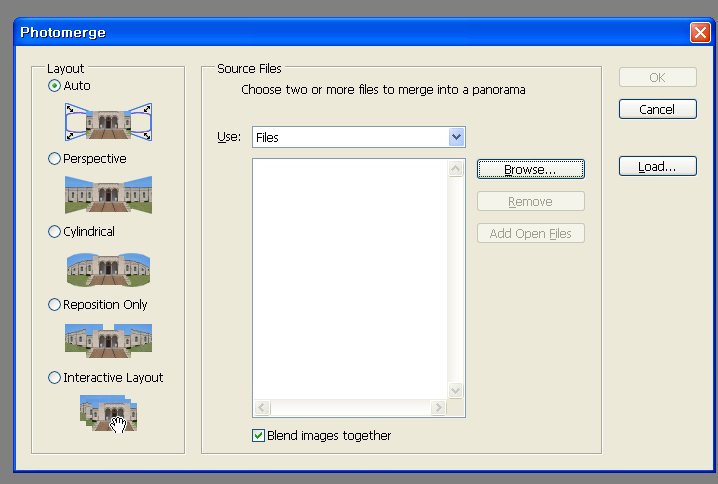Toggle Blend images together checkbox

point(258,435)
